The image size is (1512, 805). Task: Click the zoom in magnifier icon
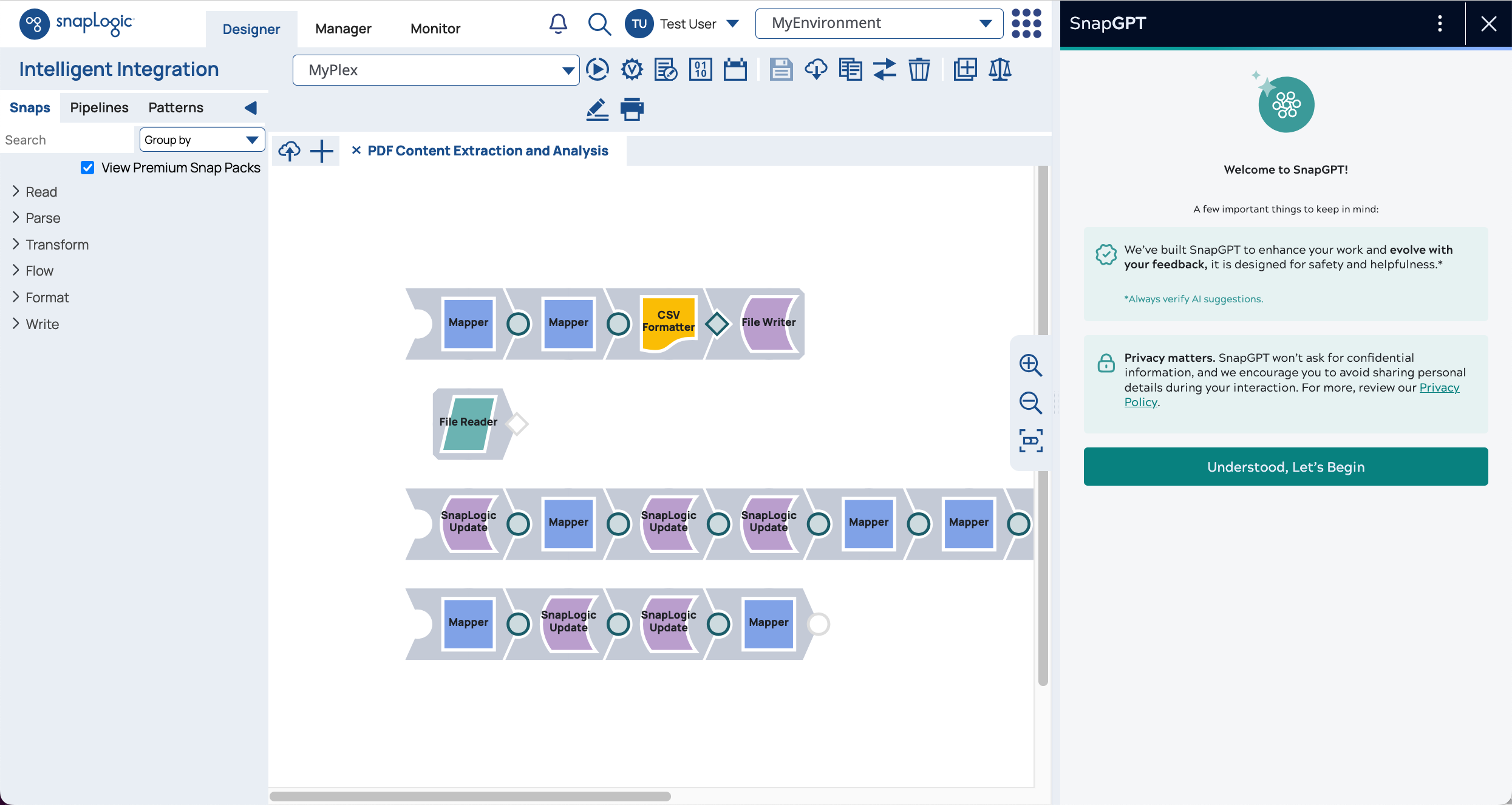coord(1030,365)
